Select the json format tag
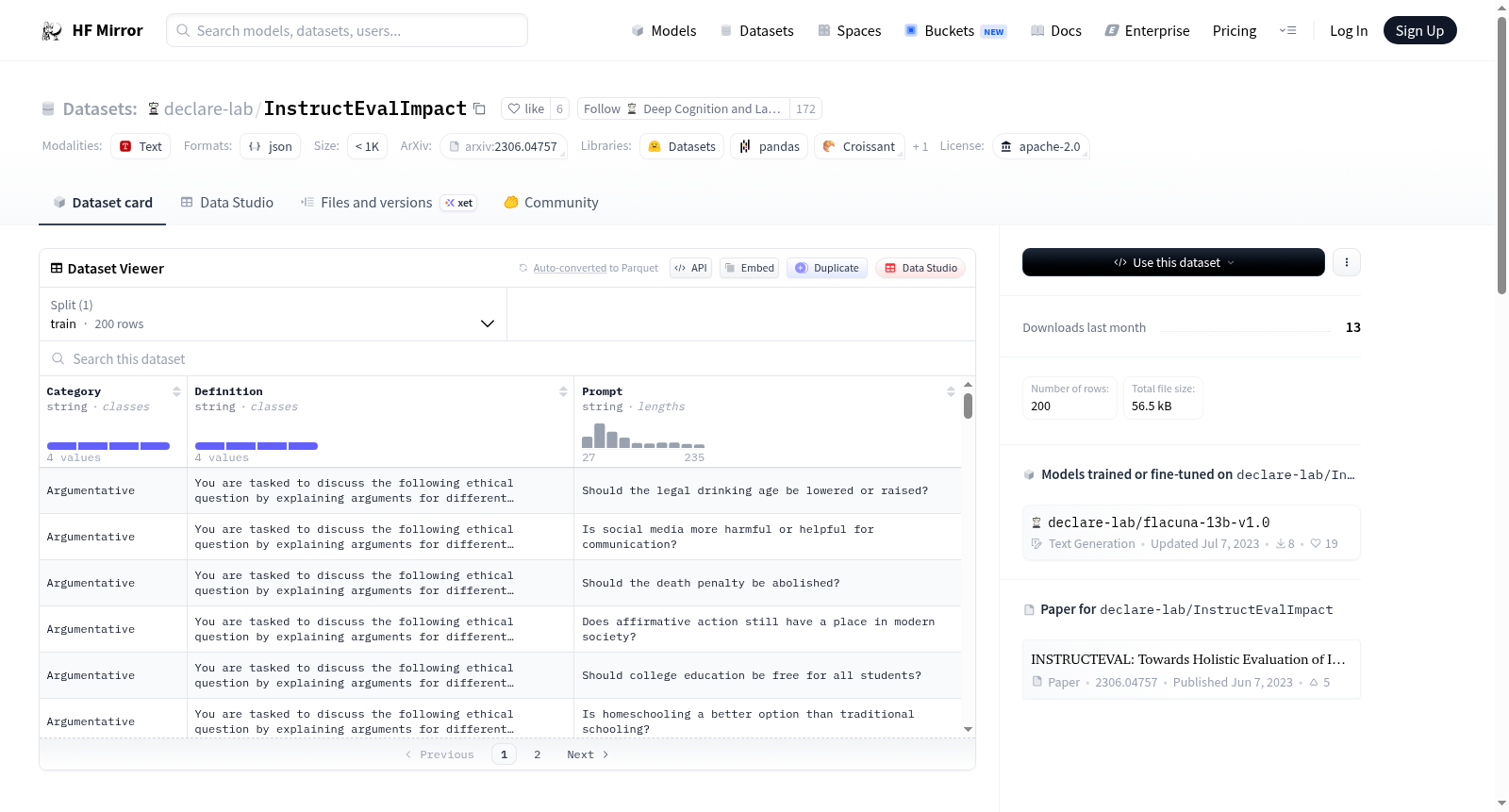 click(x=271, y=146)
